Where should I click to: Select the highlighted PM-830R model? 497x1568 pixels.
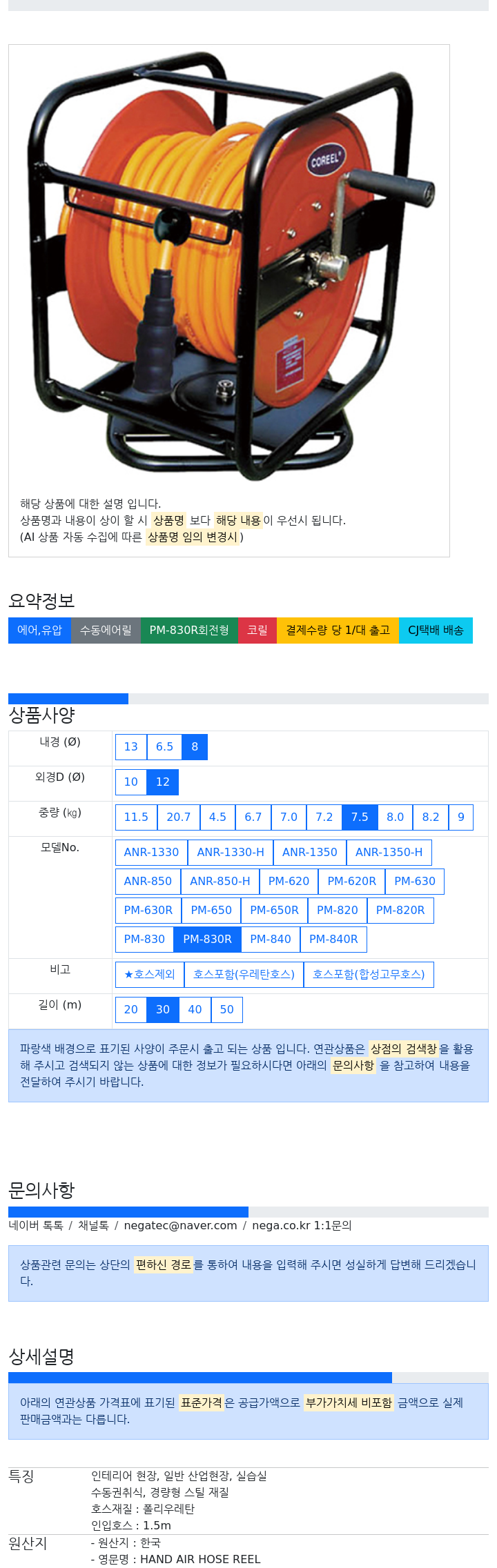coord(207,939)
